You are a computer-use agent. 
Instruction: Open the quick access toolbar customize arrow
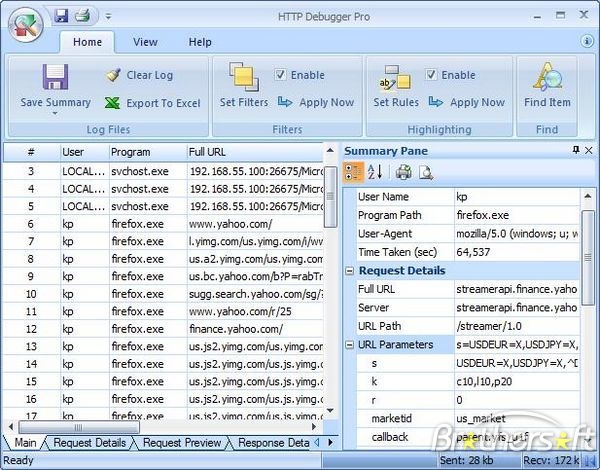tap(109, 16)
